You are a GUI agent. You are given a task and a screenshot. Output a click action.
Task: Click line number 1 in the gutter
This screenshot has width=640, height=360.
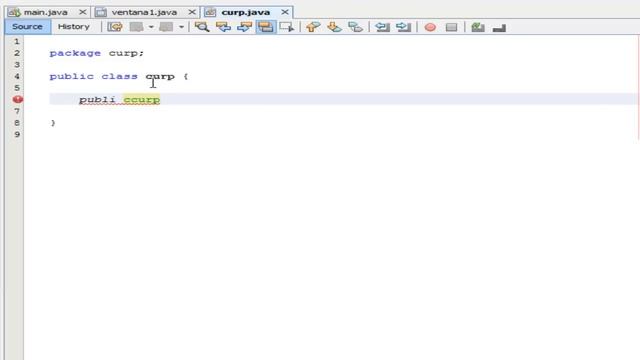coord(17,42)
